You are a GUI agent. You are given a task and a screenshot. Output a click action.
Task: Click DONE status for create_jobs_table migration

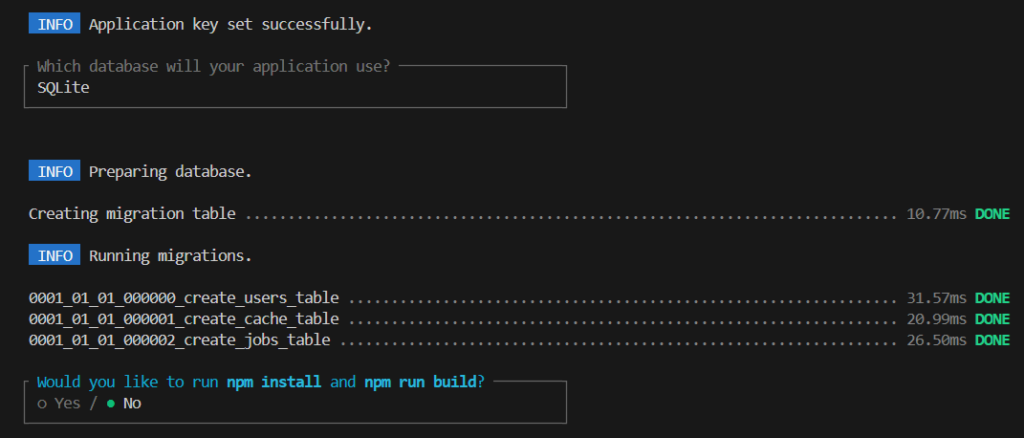point(992,340)
